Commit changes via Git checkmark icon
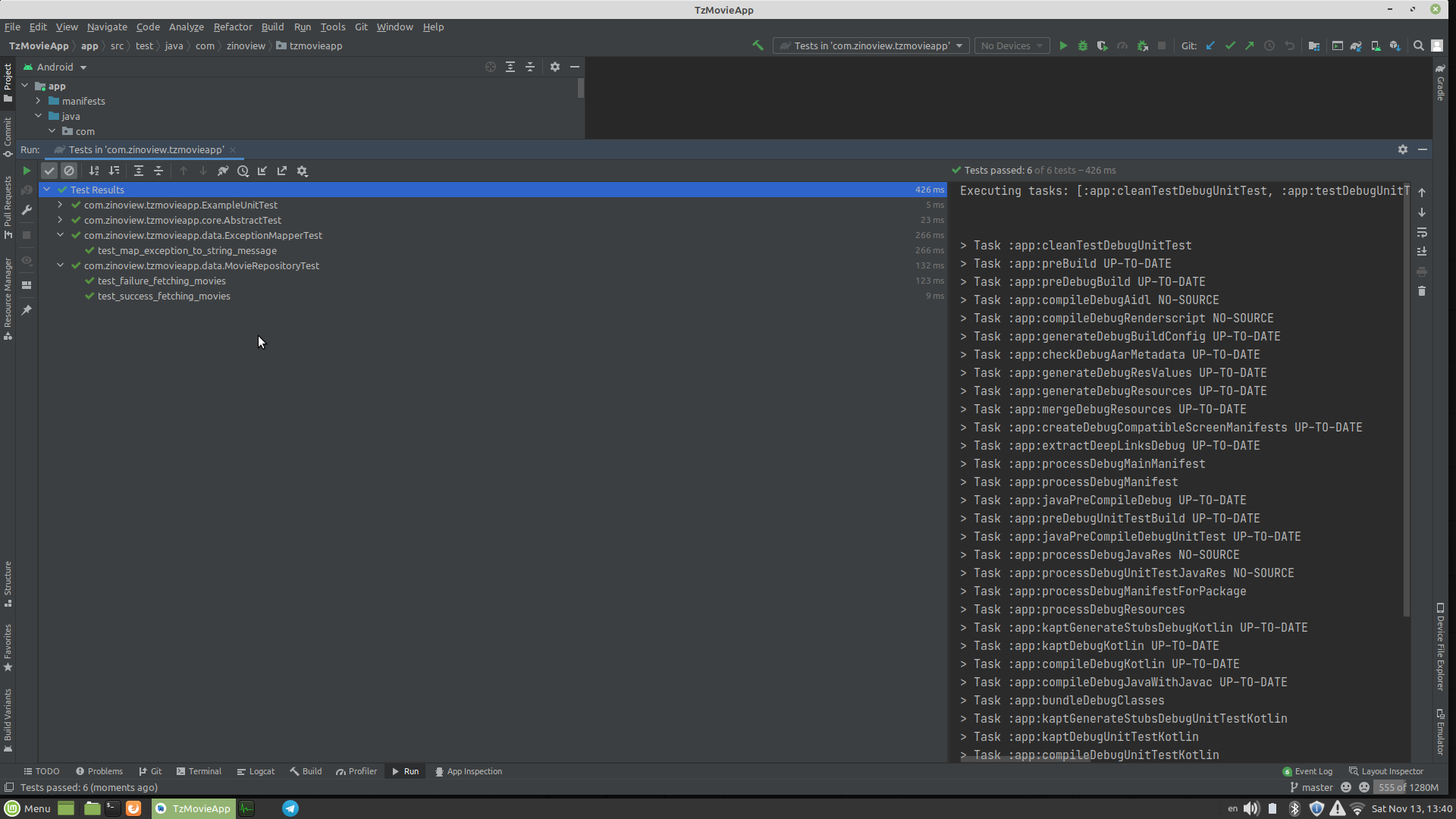This screenshot has height=819, width=1456. coord(1229,45)
